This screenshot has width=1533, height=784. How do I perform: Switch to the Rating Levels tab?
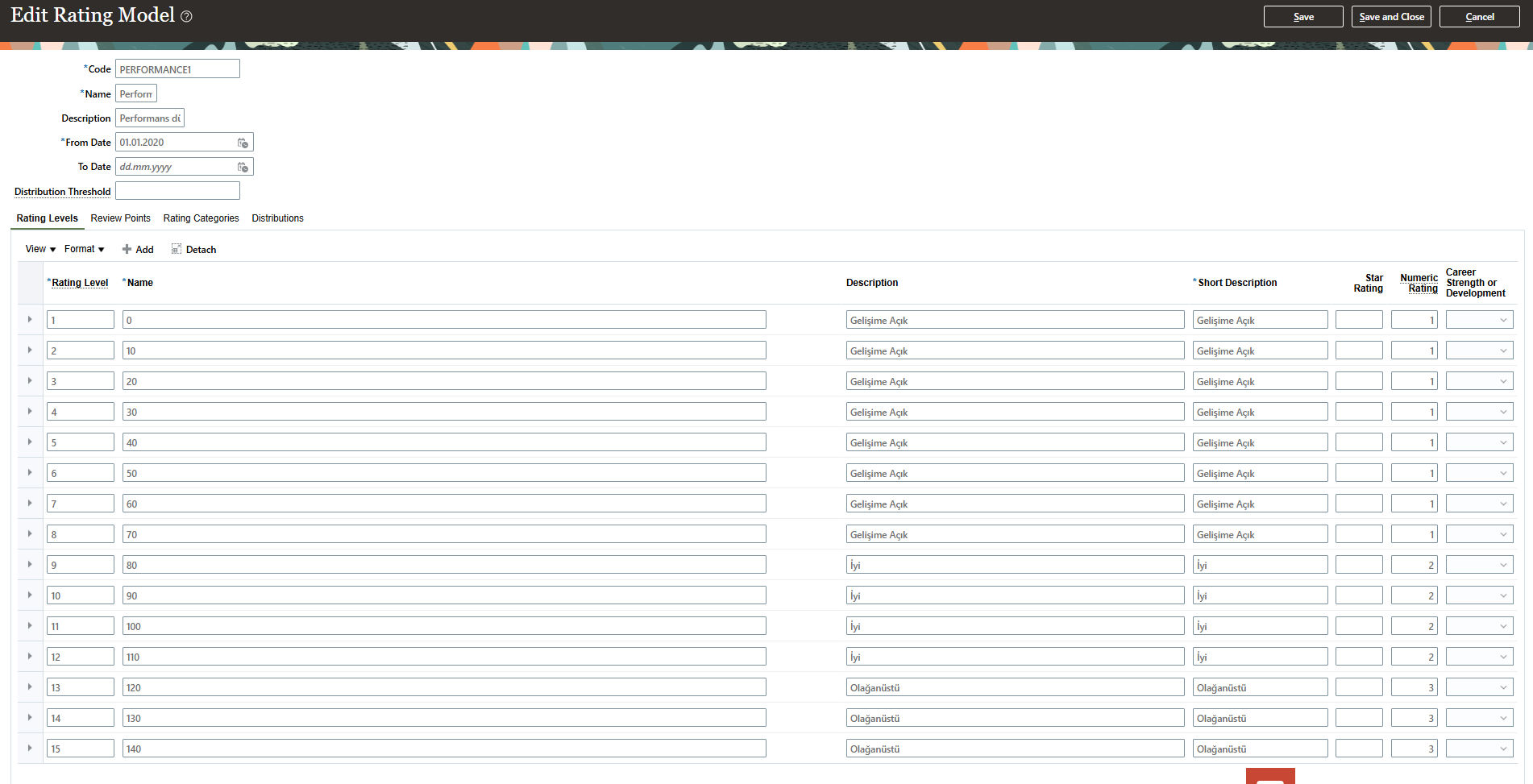tap(48, 218)
